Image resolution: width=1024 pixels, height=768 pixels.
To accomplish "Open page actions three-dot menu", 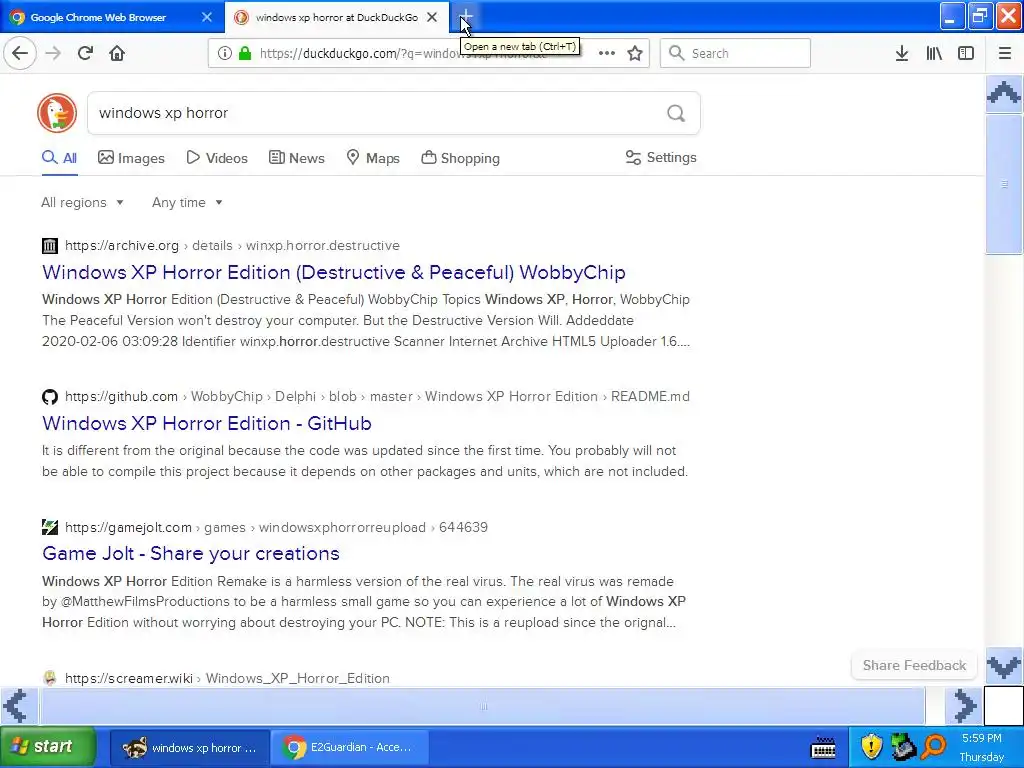I will tap(607, 54).
